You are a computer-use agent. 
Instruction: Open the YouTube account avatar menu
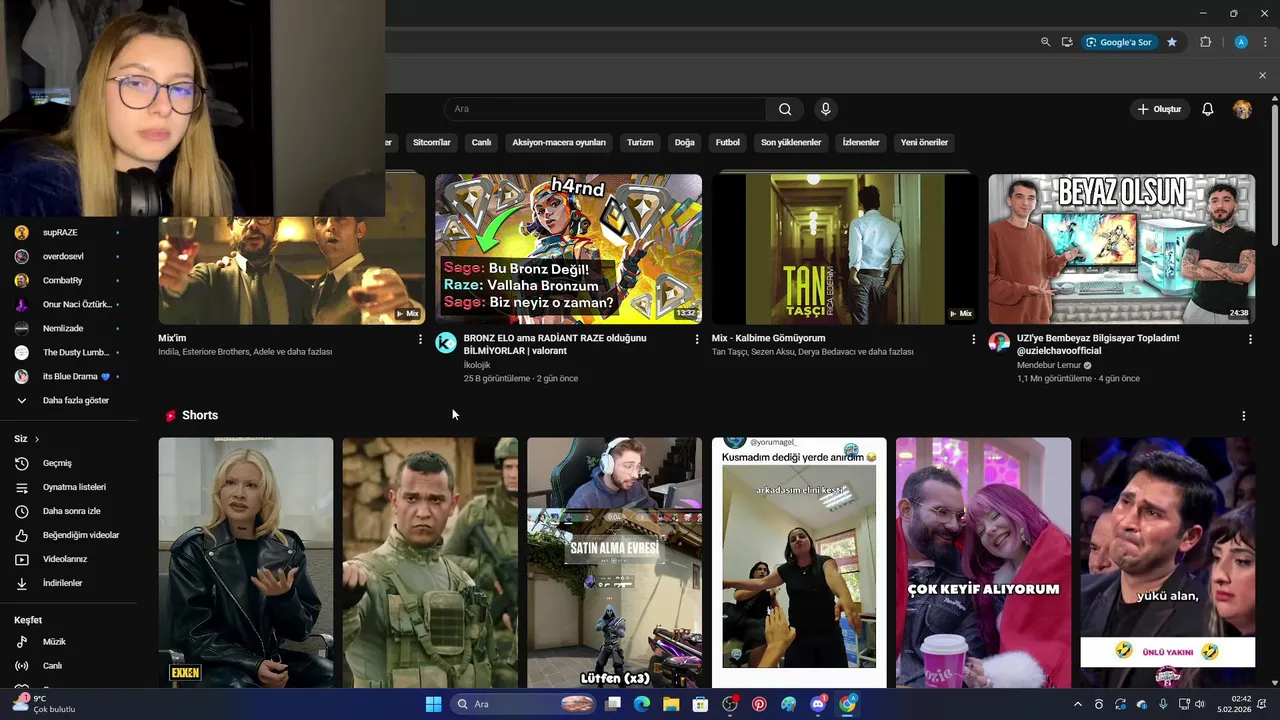click(x=1242, y=109)
